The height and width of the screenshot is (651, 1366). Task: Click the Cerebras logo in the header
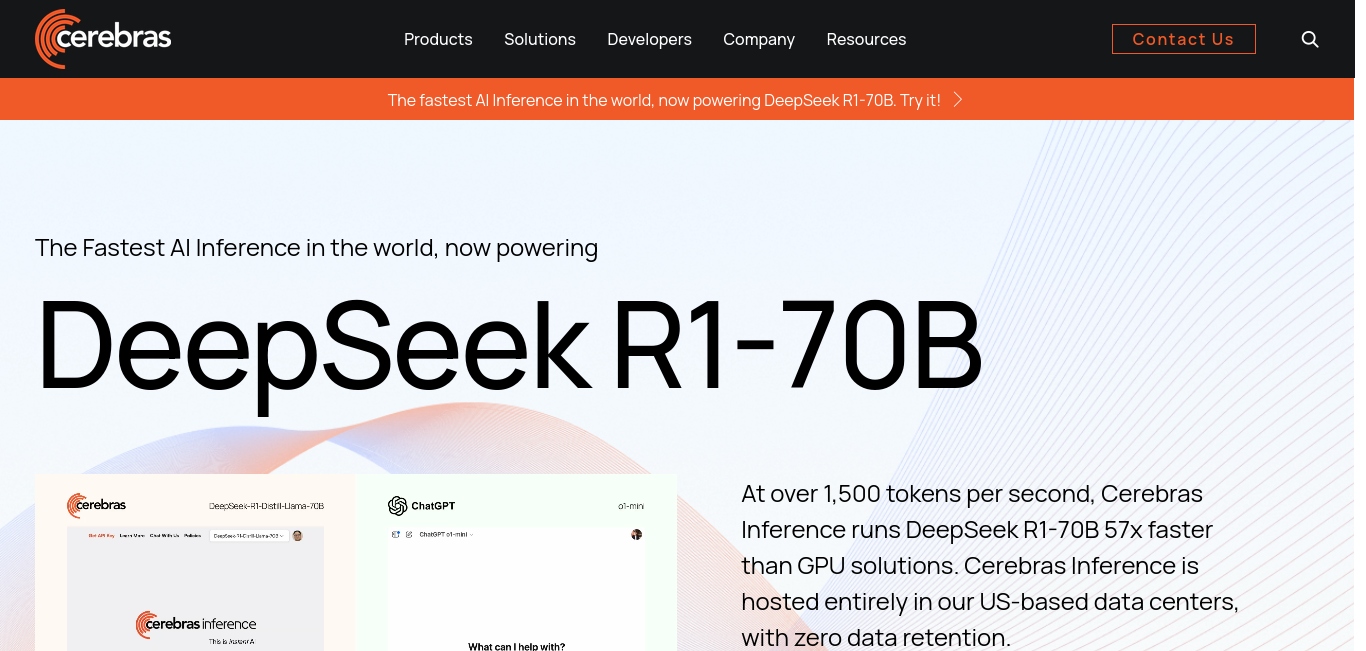tap(103, 39)
